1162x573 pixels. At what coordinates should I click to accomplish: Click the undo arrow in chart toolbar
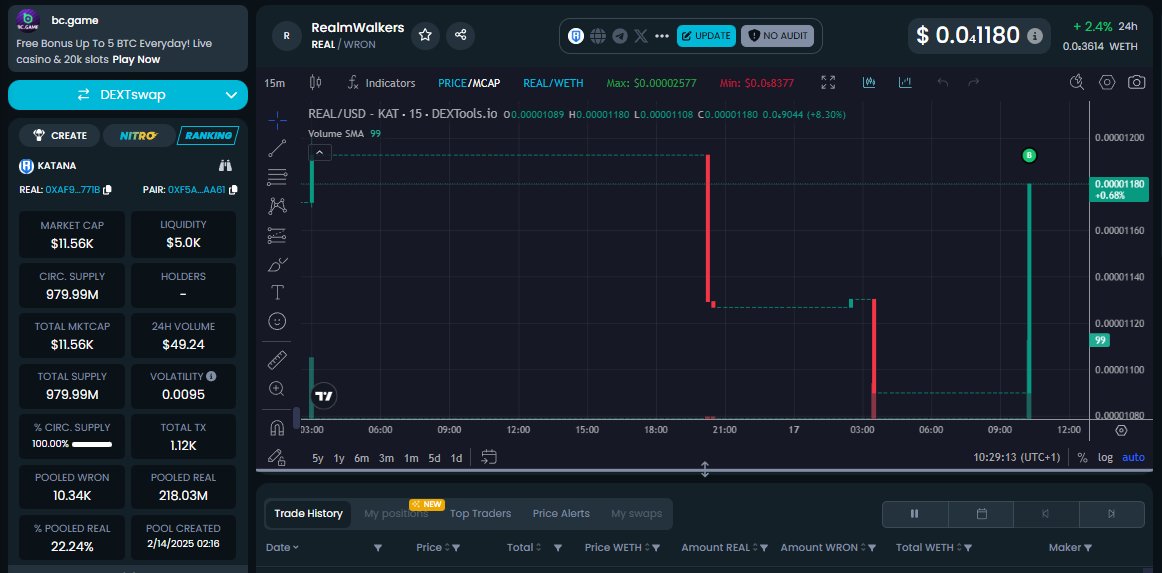(943, 82)
